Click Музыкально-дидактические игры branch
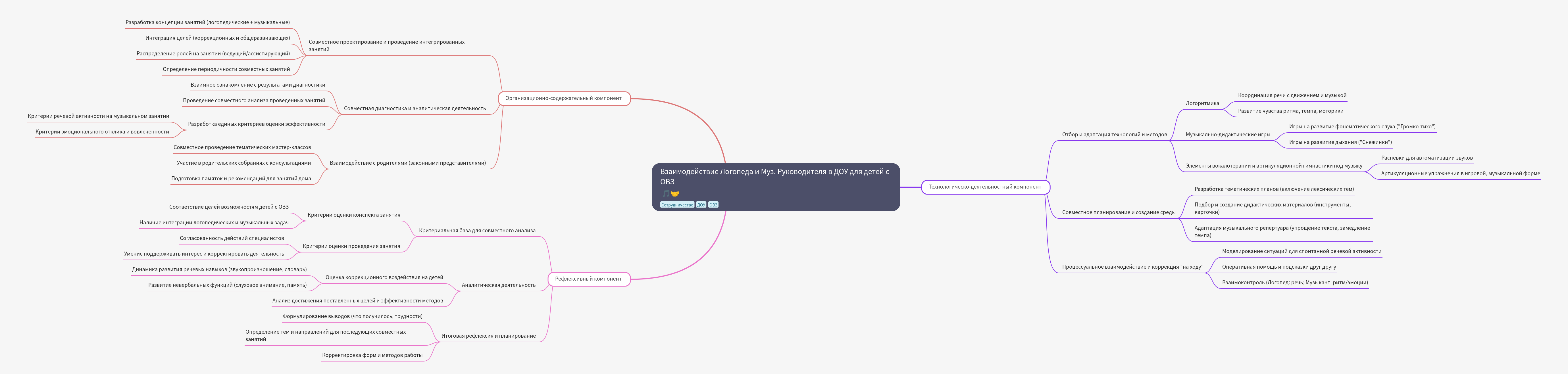 click(x=1227, y=134)
